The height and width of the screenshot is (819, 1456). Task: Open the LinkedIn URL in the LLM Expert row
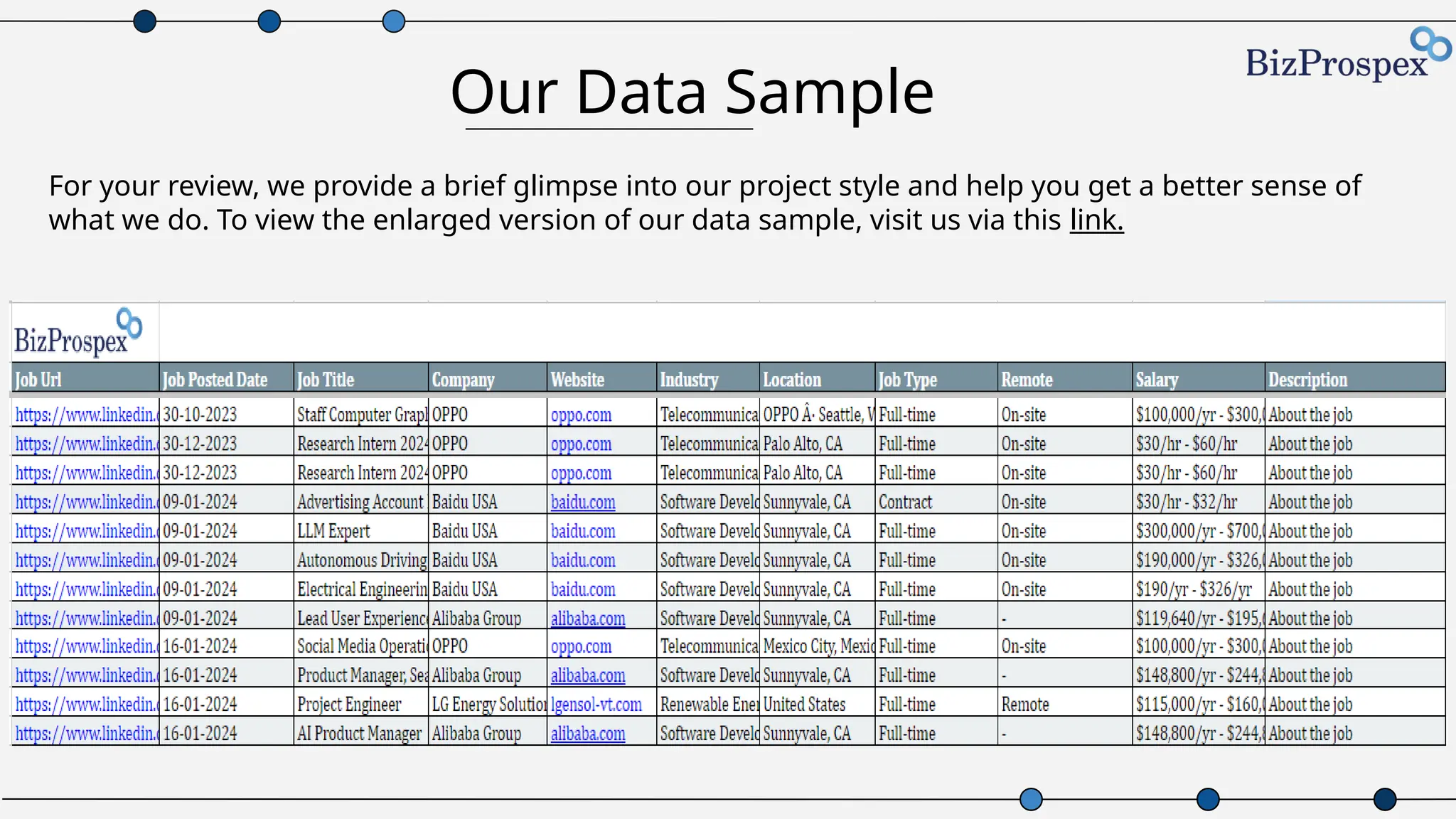pyautogui.click(x=86, y=531)
